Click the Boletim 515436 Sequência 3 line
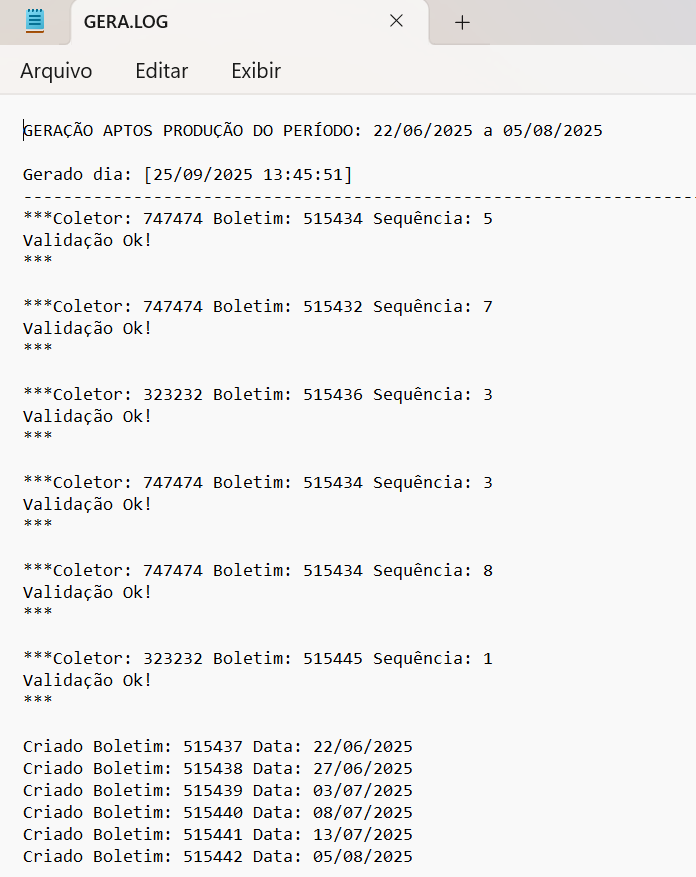The width and height of the screenshot is (696, 877). [257, 395]
